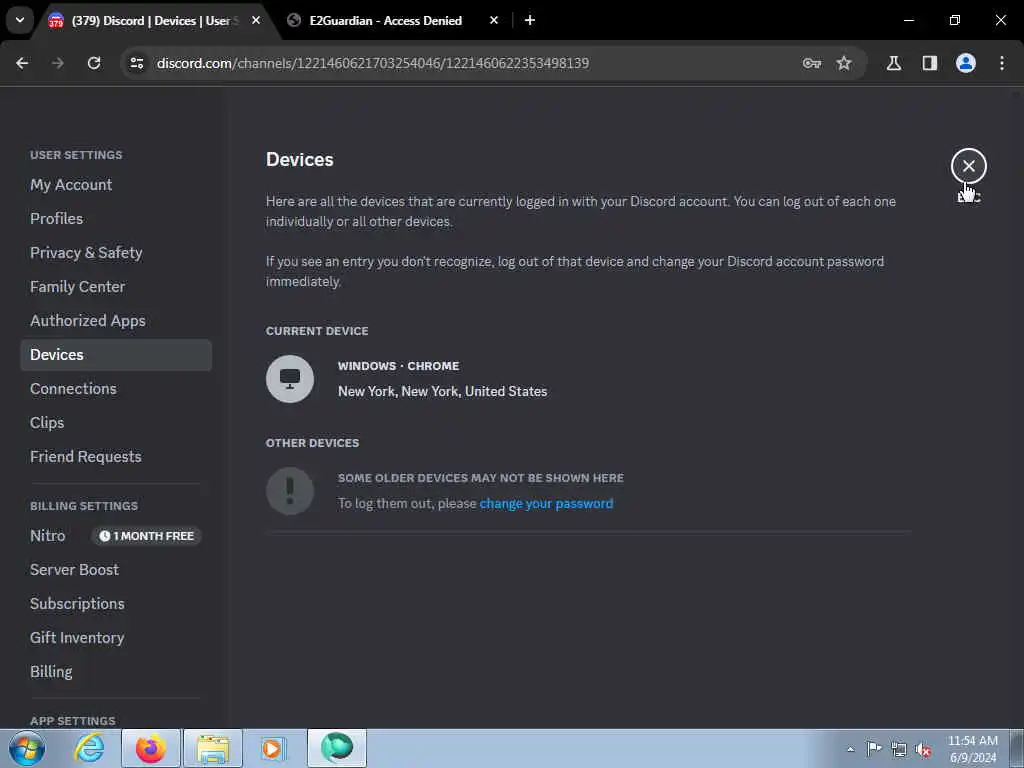Open Connections settings

[116, 389]
